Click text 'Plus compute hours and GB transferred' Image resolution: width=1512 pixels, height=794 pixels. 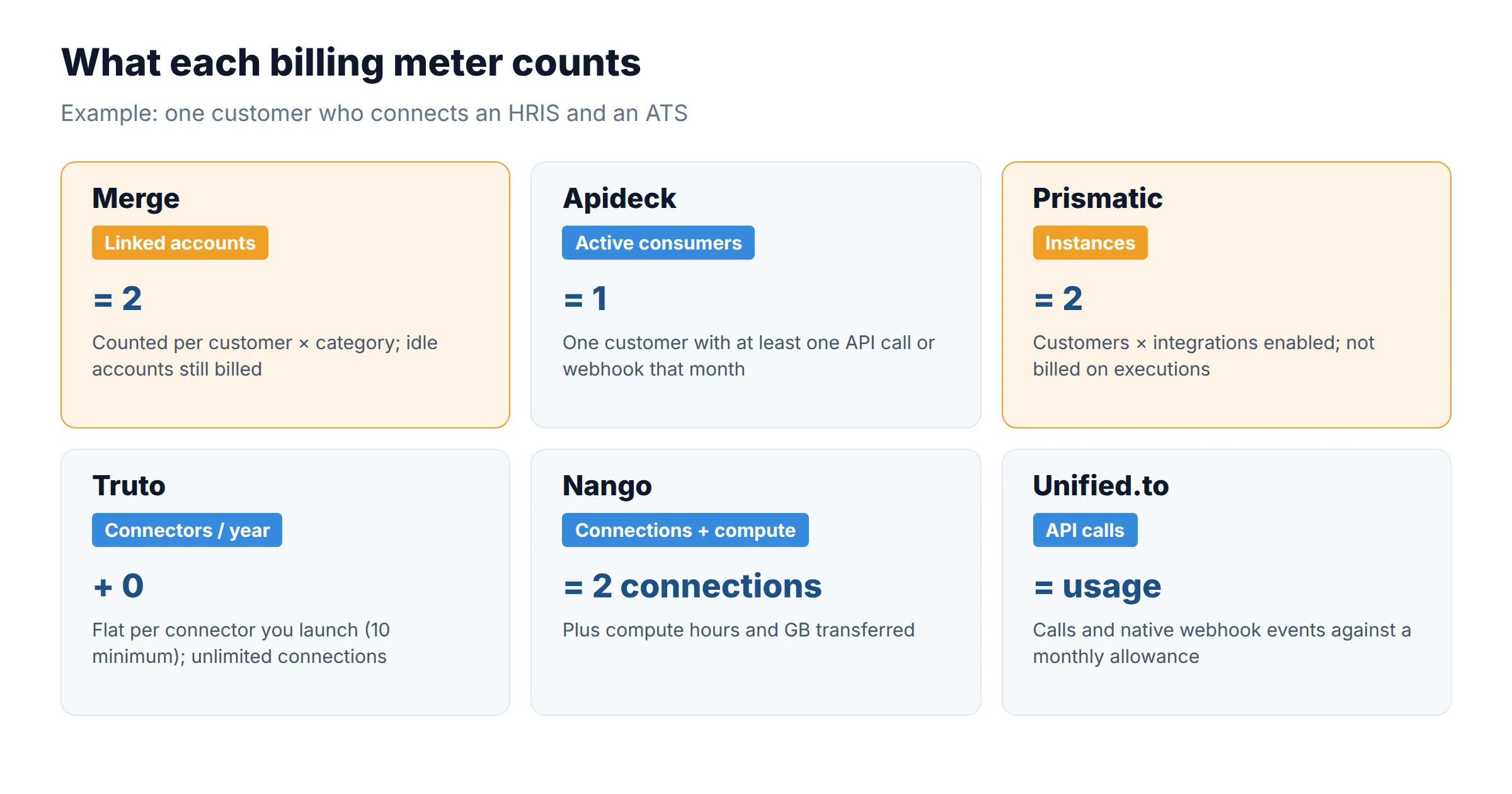pos(738,630)
